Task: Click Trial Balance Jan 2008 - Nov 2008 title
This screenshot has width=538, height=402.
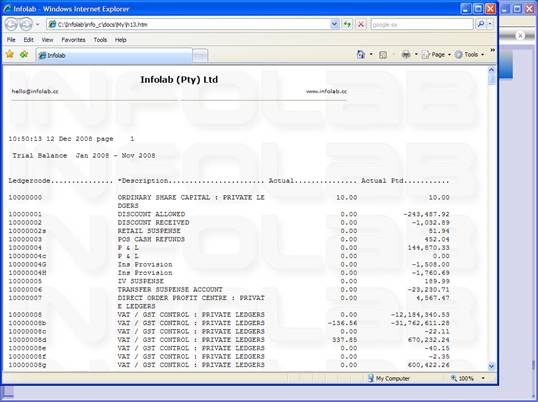Action: click(x=84, y=156)
